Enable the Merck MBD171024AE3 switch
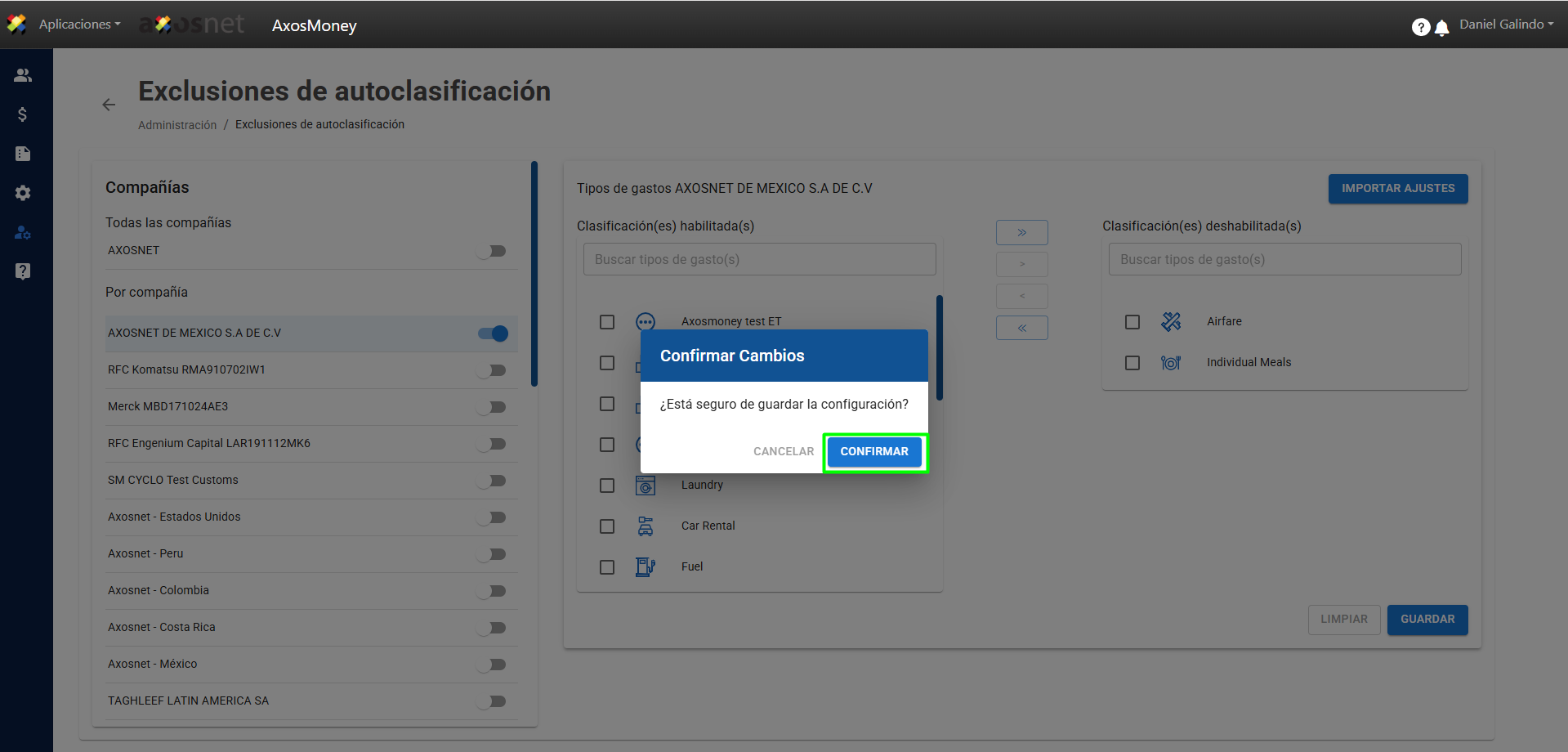This screenshot has height=752, width=1568. (493, 407)
